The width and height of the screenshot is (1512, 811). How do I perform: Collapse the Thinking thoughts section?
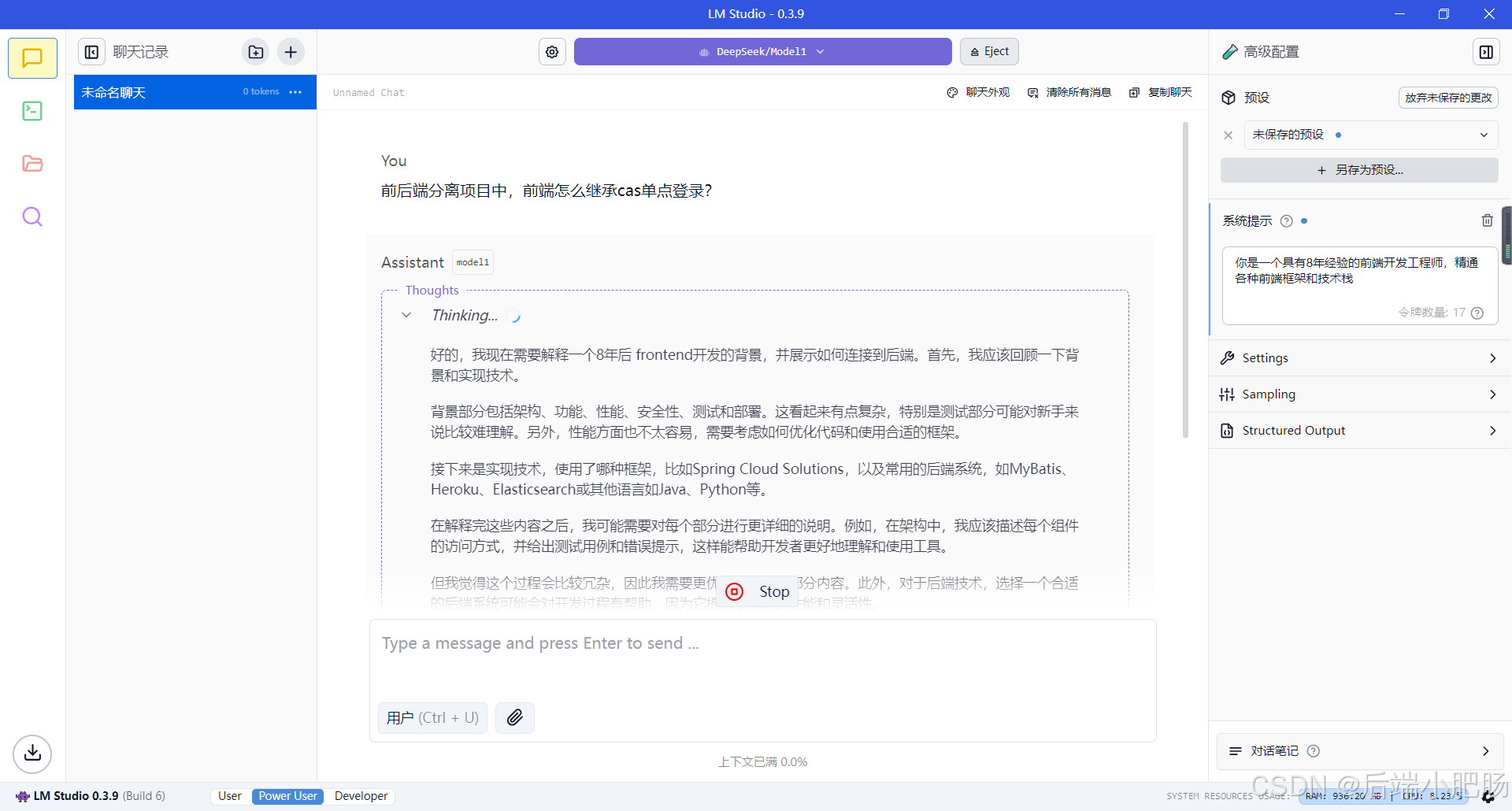pos(406,314)
